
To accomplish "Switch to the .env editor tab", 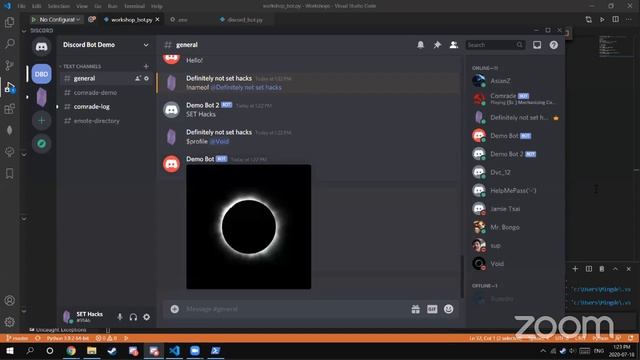I will [183, 20].
